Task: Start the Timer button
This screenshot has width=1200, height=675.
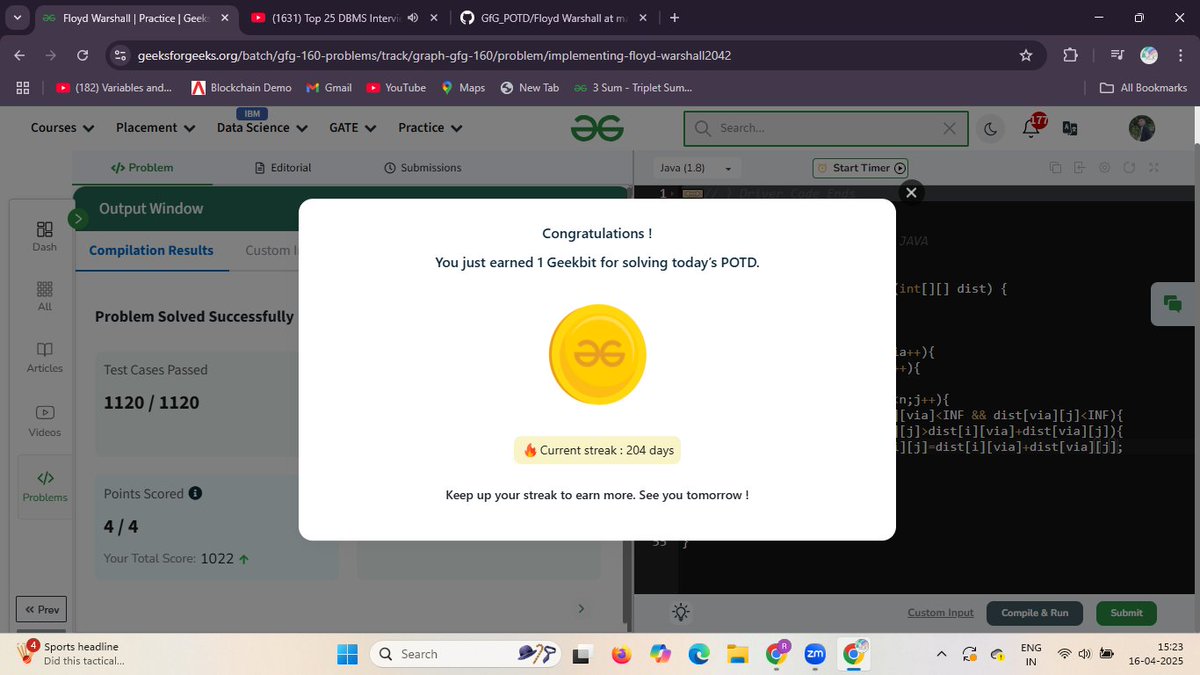Action: coord(860,168)
